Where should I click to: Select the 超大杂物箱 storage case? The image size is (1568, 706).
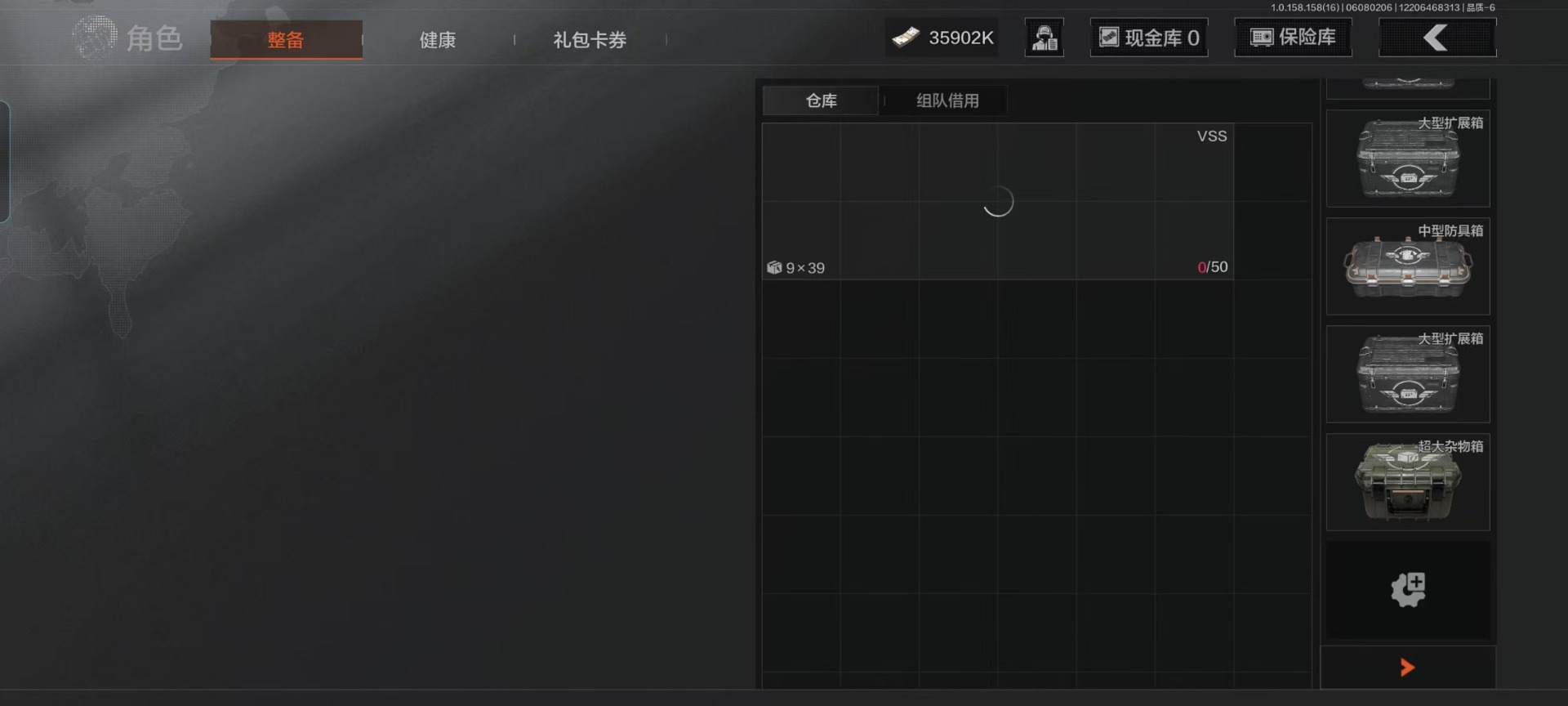coord(1408,482)
